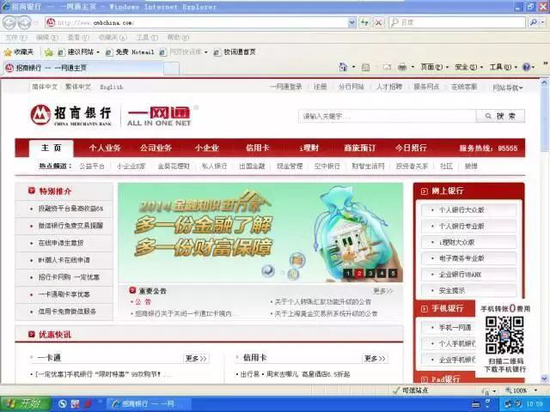Open the 工具(O) command bar dropdown
550x412 pixels.
click(x=503, y=67)
